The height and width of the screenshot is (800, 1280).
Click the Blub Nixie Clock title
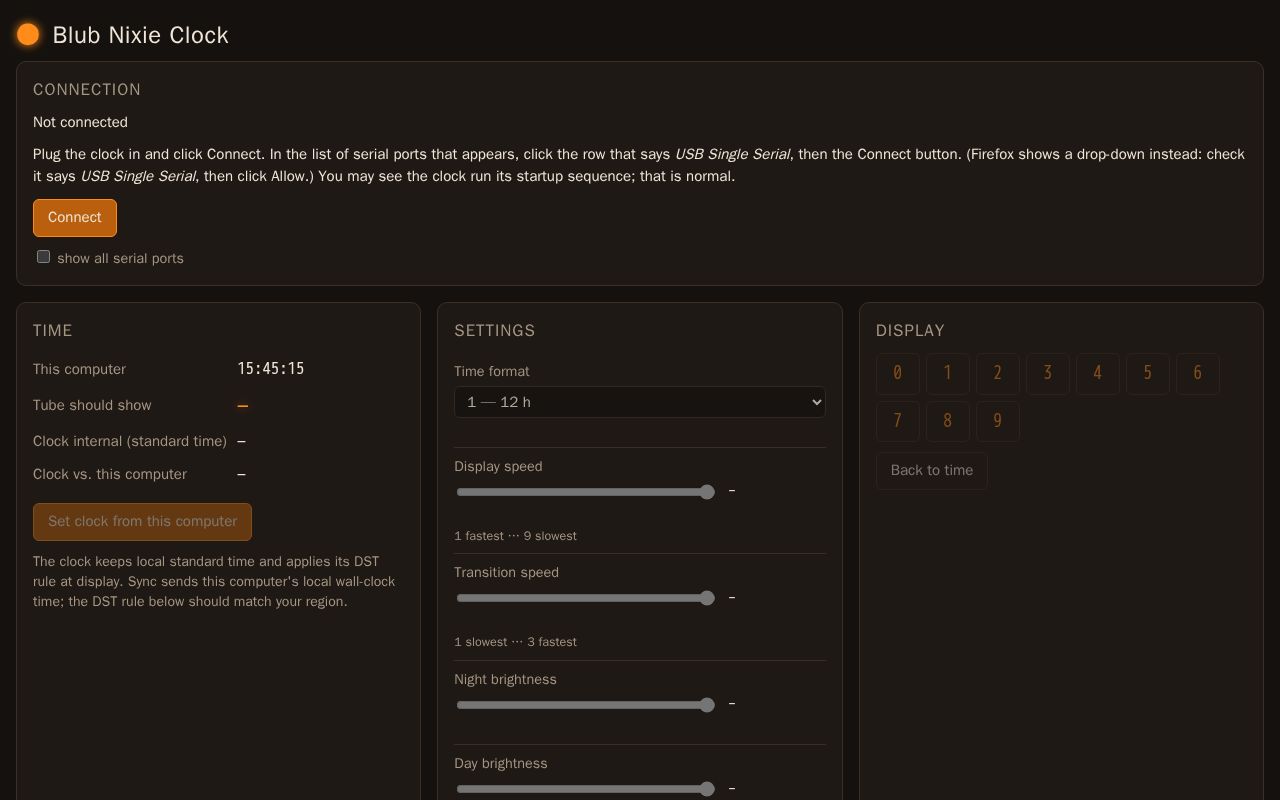[141, 35]
